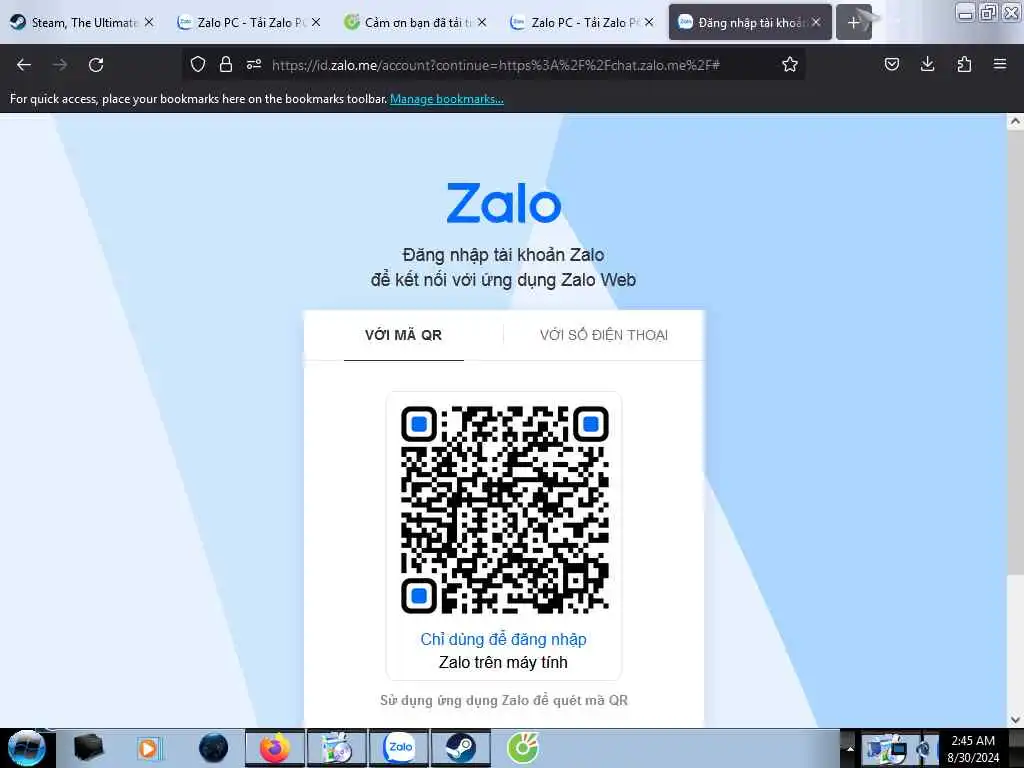The height and width of the screenshot is (768, 1024).
Task: Bookmark this page with the star
Action: [790, 64]
